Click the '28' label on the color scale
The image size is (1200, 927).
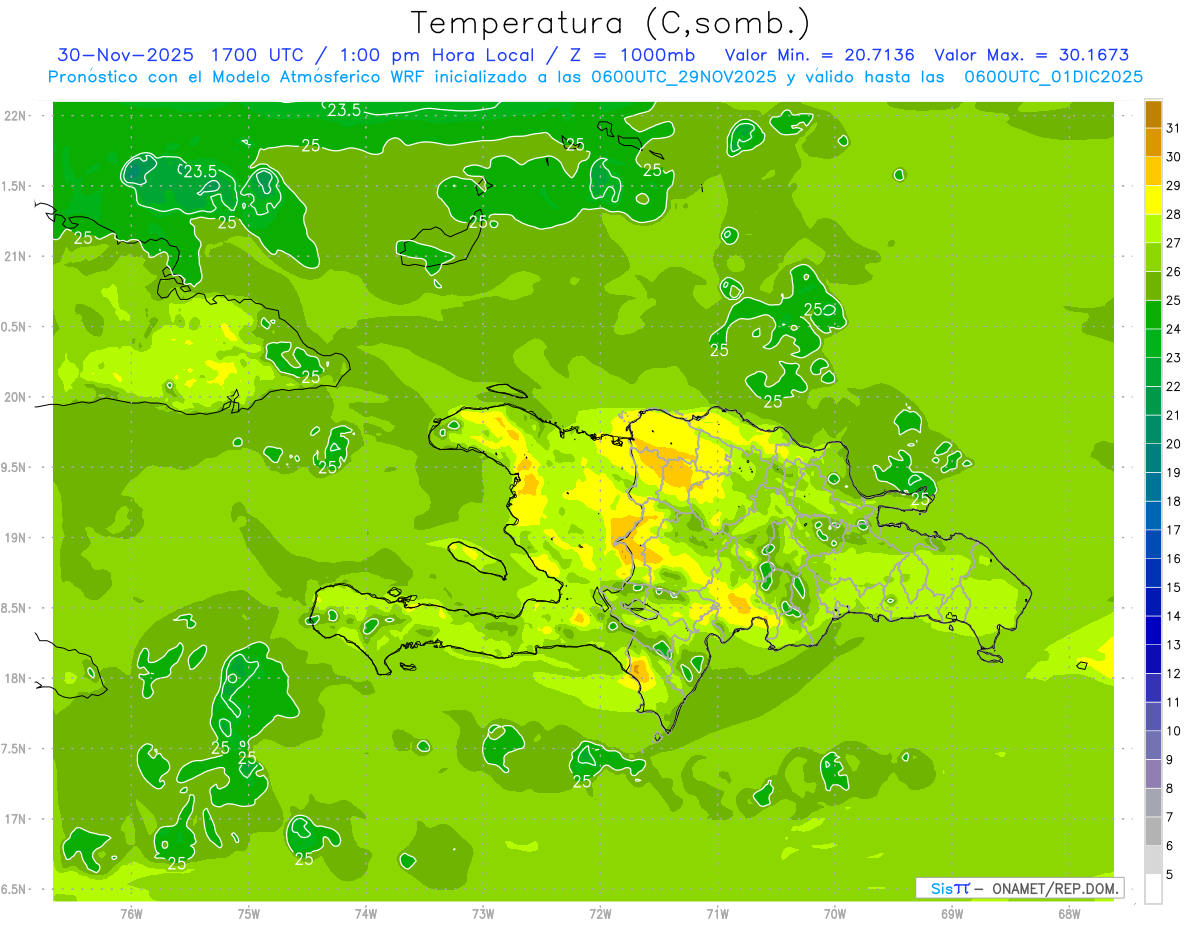coord(1174,214)
